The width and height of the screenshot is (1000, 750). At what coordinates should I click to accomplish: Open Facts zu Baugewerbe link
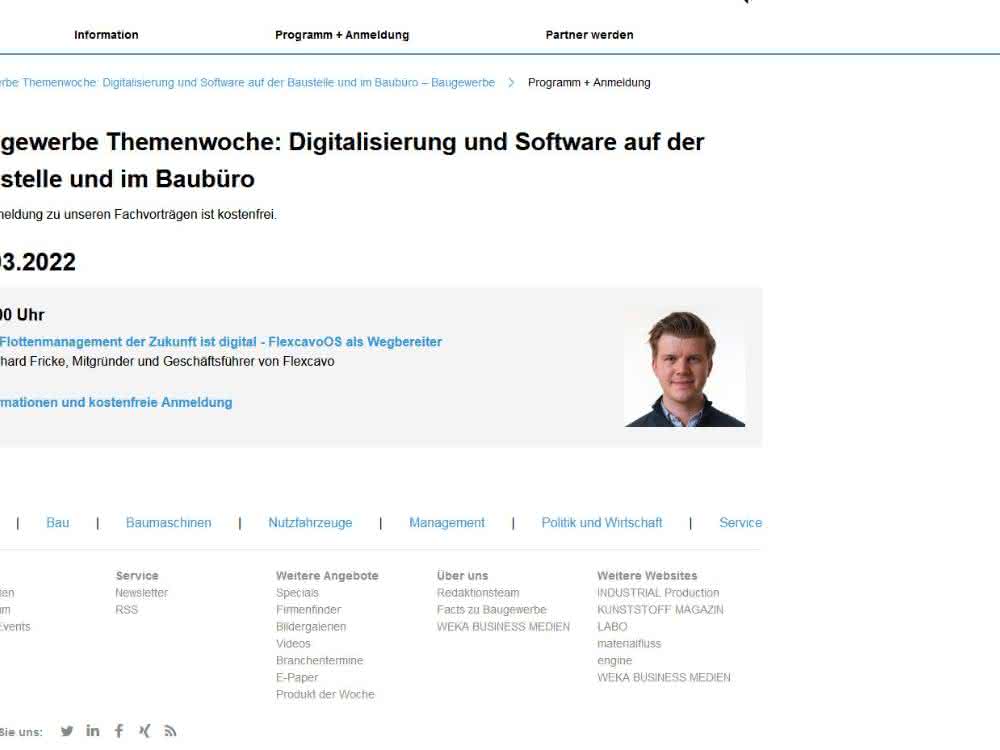coord(492,610)
